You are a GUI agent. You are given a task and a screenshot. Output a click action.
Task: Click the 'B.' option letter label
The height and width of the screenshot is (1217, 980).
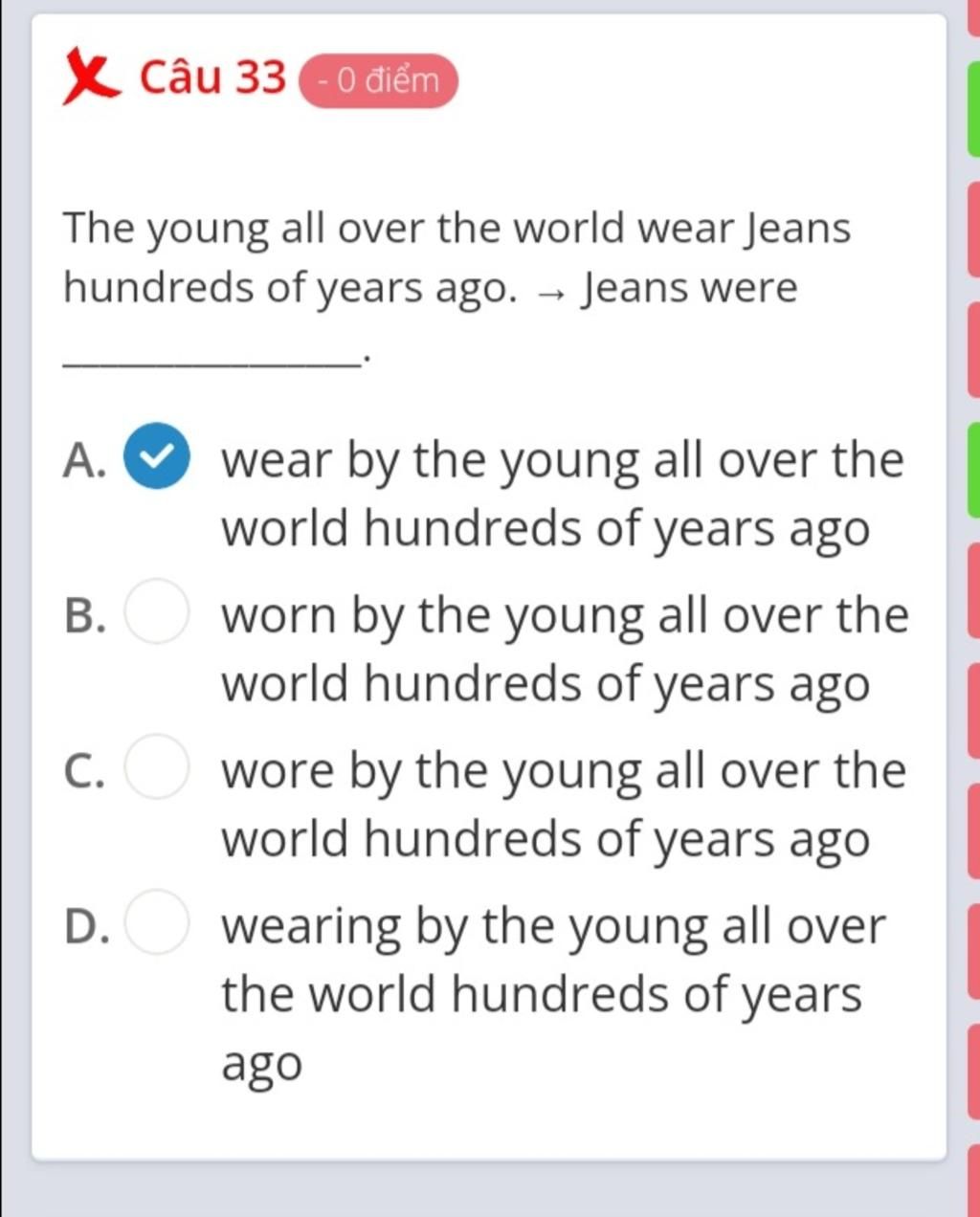[85, 615]
